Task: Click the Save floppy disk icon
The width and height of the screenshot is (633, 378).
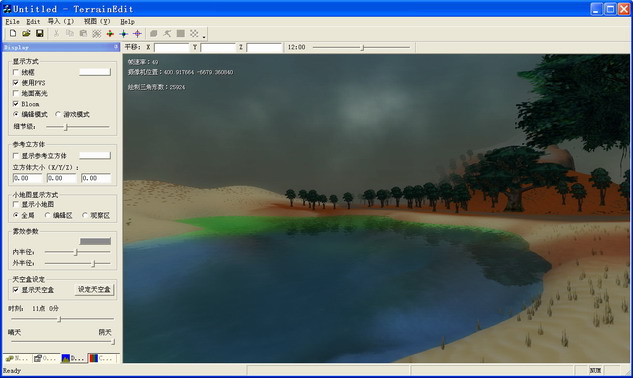Action: point(40,34)
